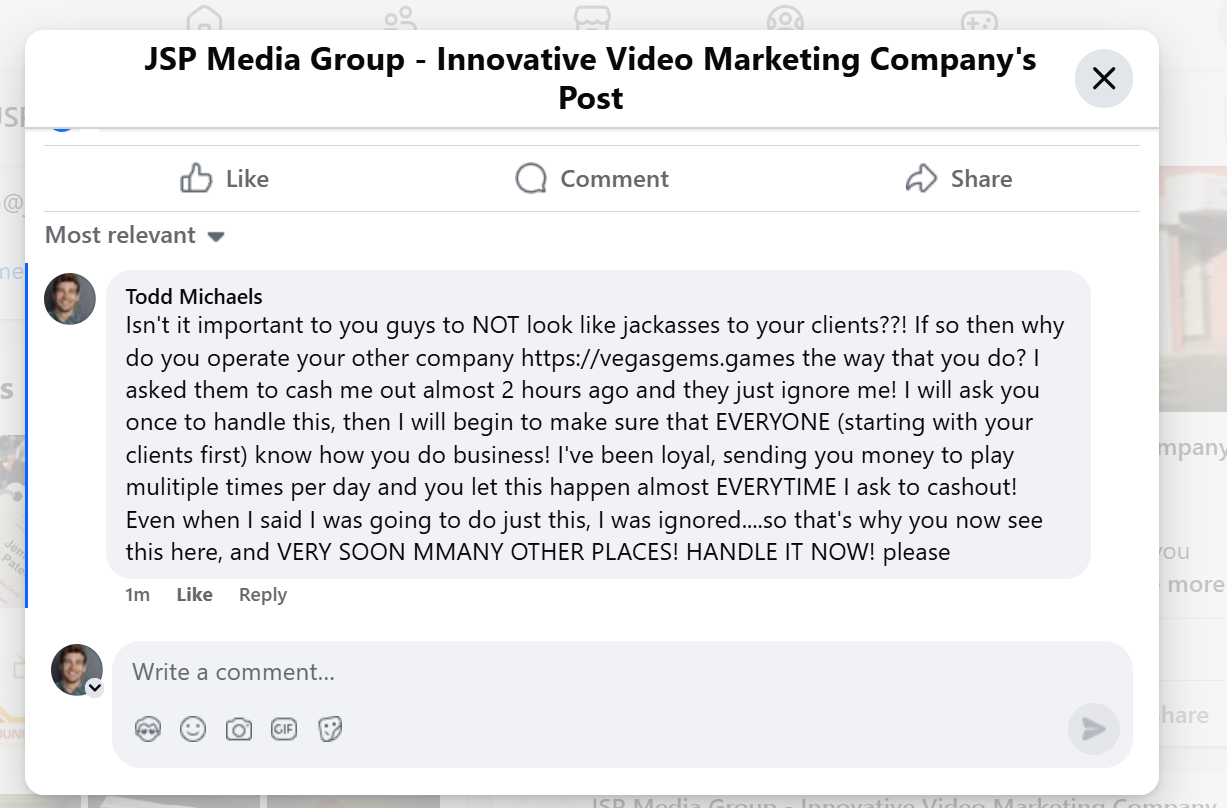Viewport: 1227px width, 808px height.
Task: Open the commenter identity switcher arrow on avatar
Action: (94, 687)
